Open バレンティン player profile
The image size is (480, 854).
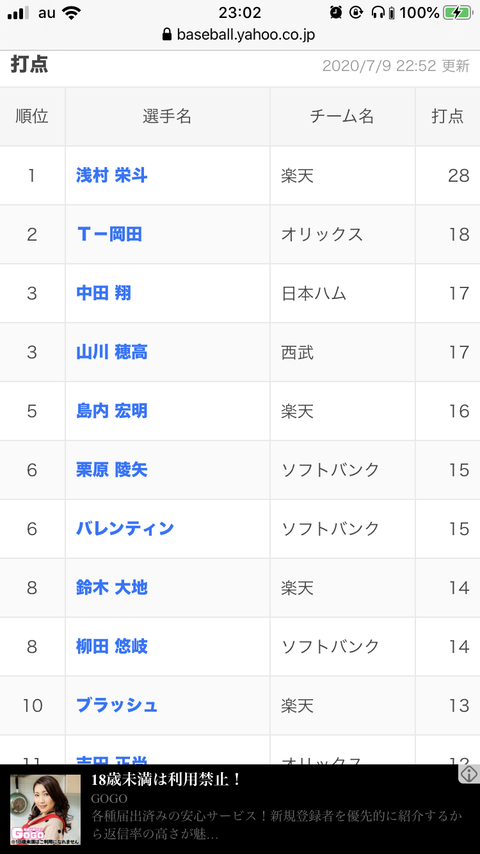[x=125, y=528]
